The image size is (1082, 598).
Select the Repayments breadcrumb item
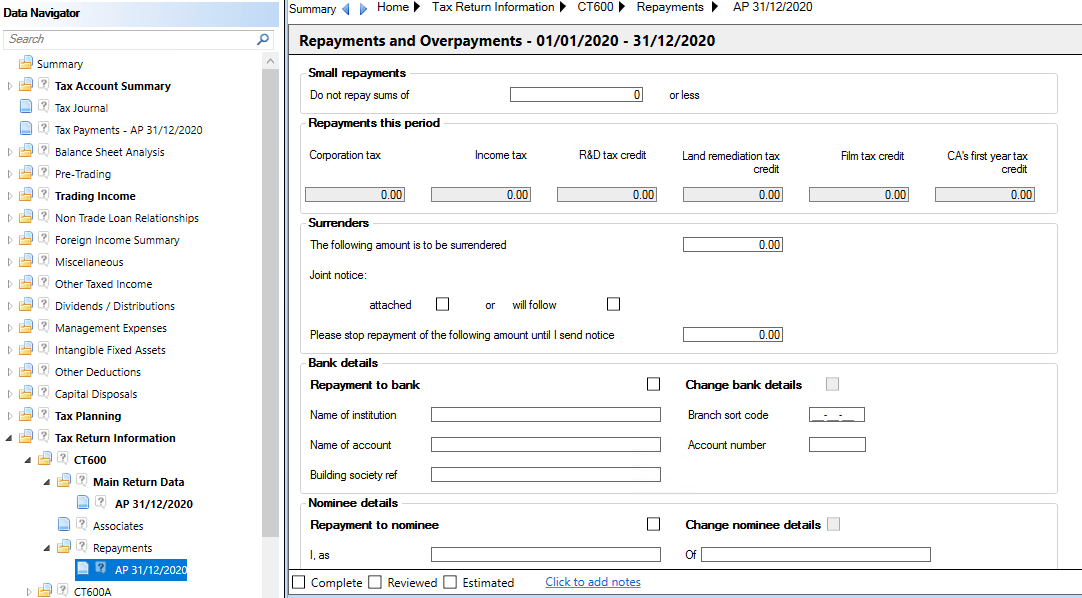click(x=670, y=7)
